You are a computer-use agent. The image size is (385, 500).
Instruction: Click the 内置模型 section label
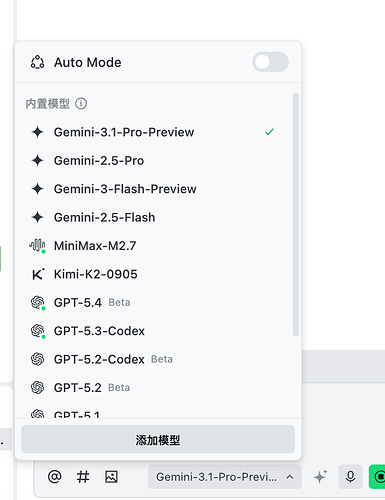[x=48, y=104]
